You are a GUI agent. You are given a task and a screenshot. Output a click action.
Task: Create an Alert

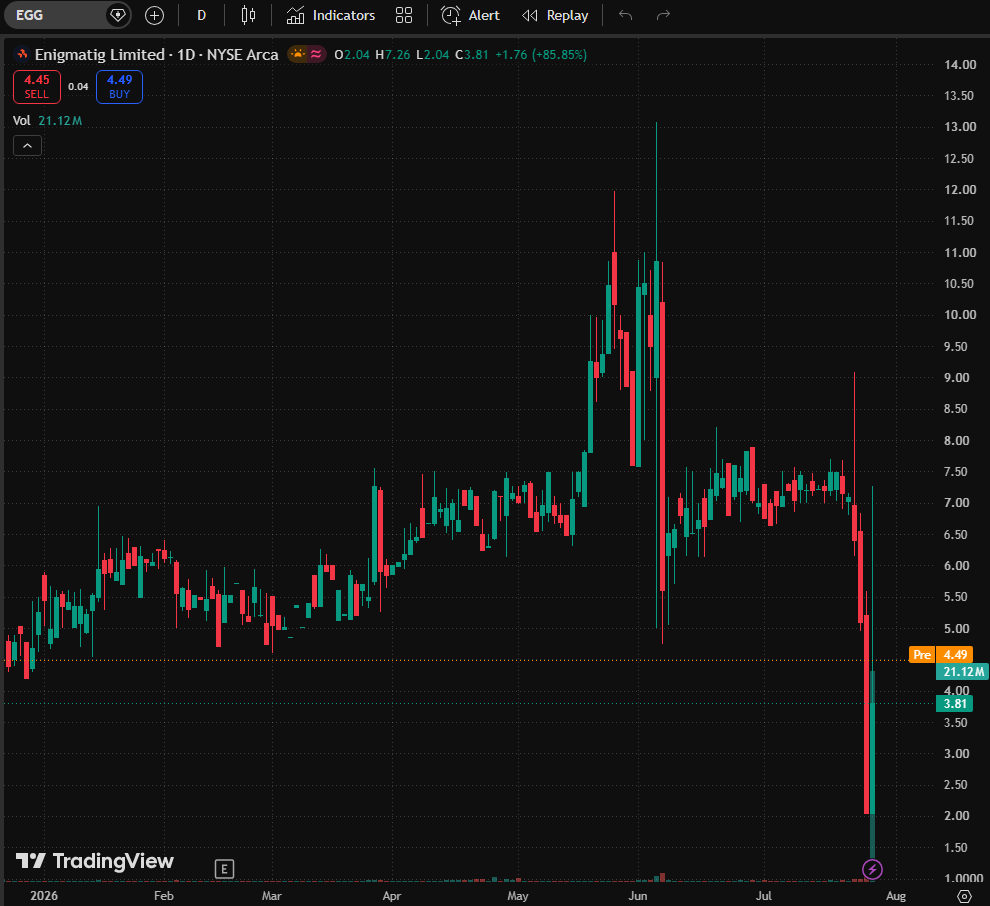(x=470, y=15)
